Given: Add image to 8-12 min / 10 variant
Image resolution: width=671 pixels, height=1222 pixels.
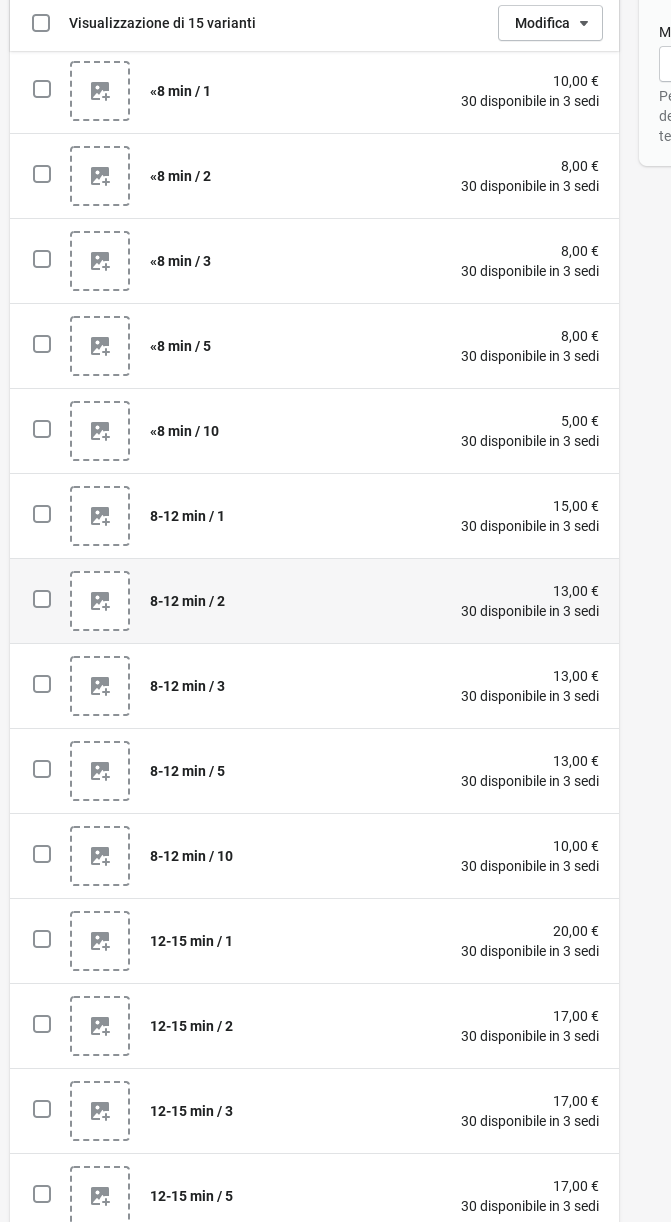Looking at the screenshot, I should 100,856.
